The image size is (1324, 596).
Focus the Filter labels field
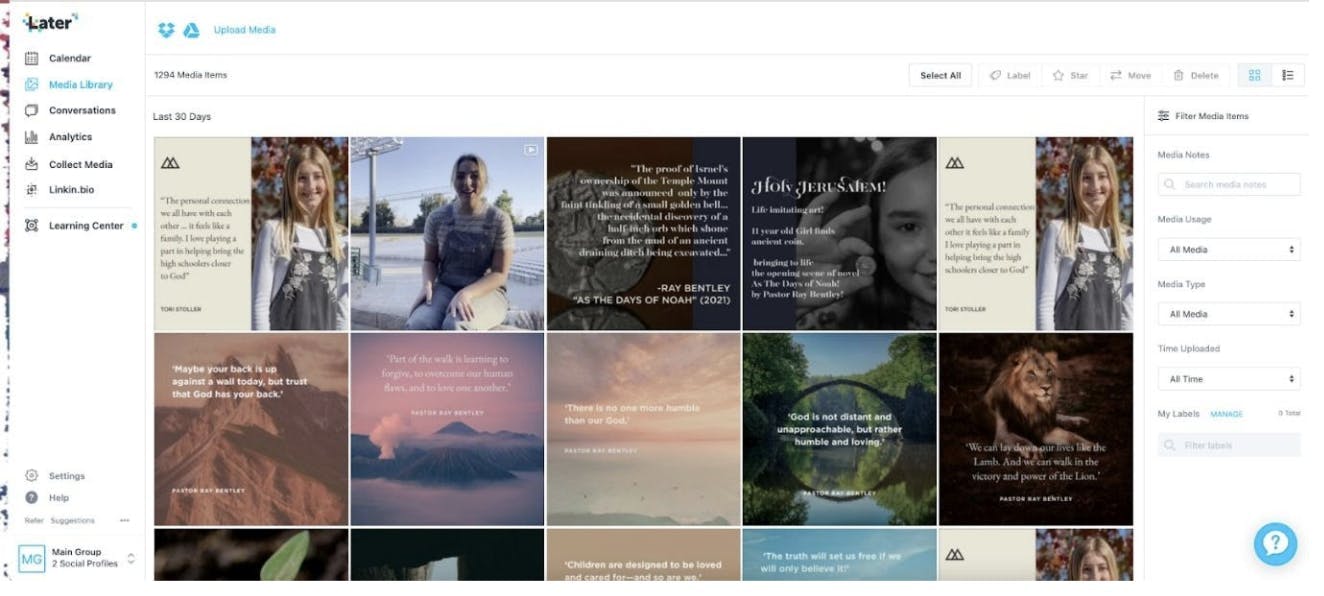[x=1229, y=445]
